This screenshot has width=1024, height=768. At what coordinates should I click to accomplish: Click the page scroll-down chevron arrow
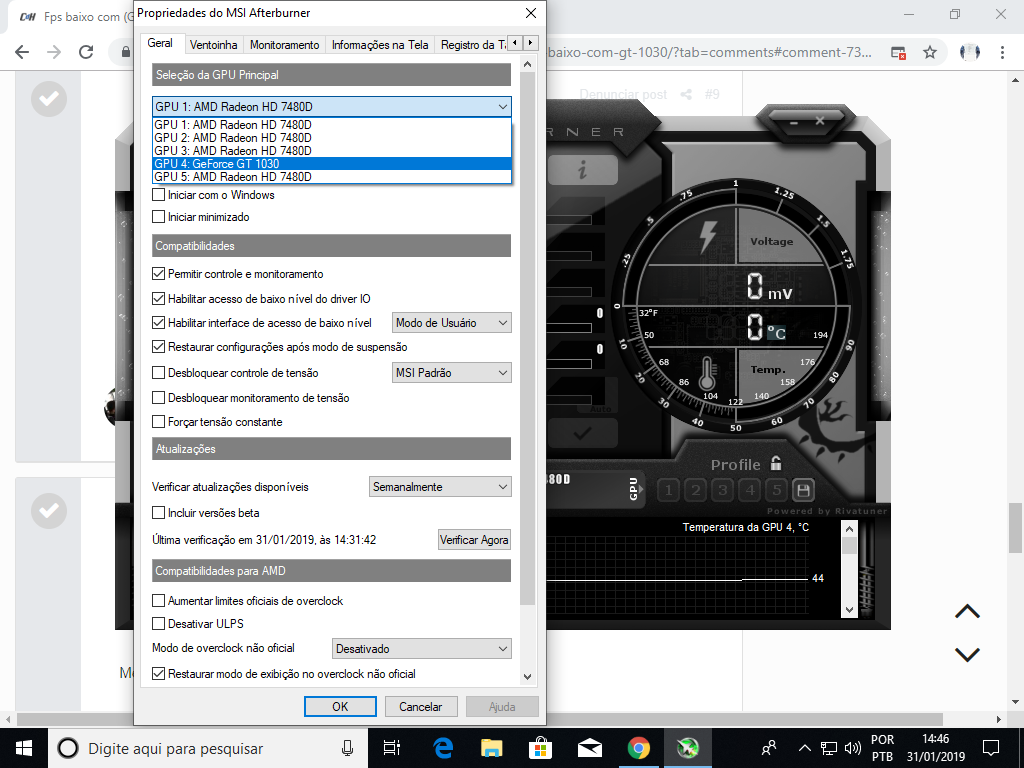(967, 654)
